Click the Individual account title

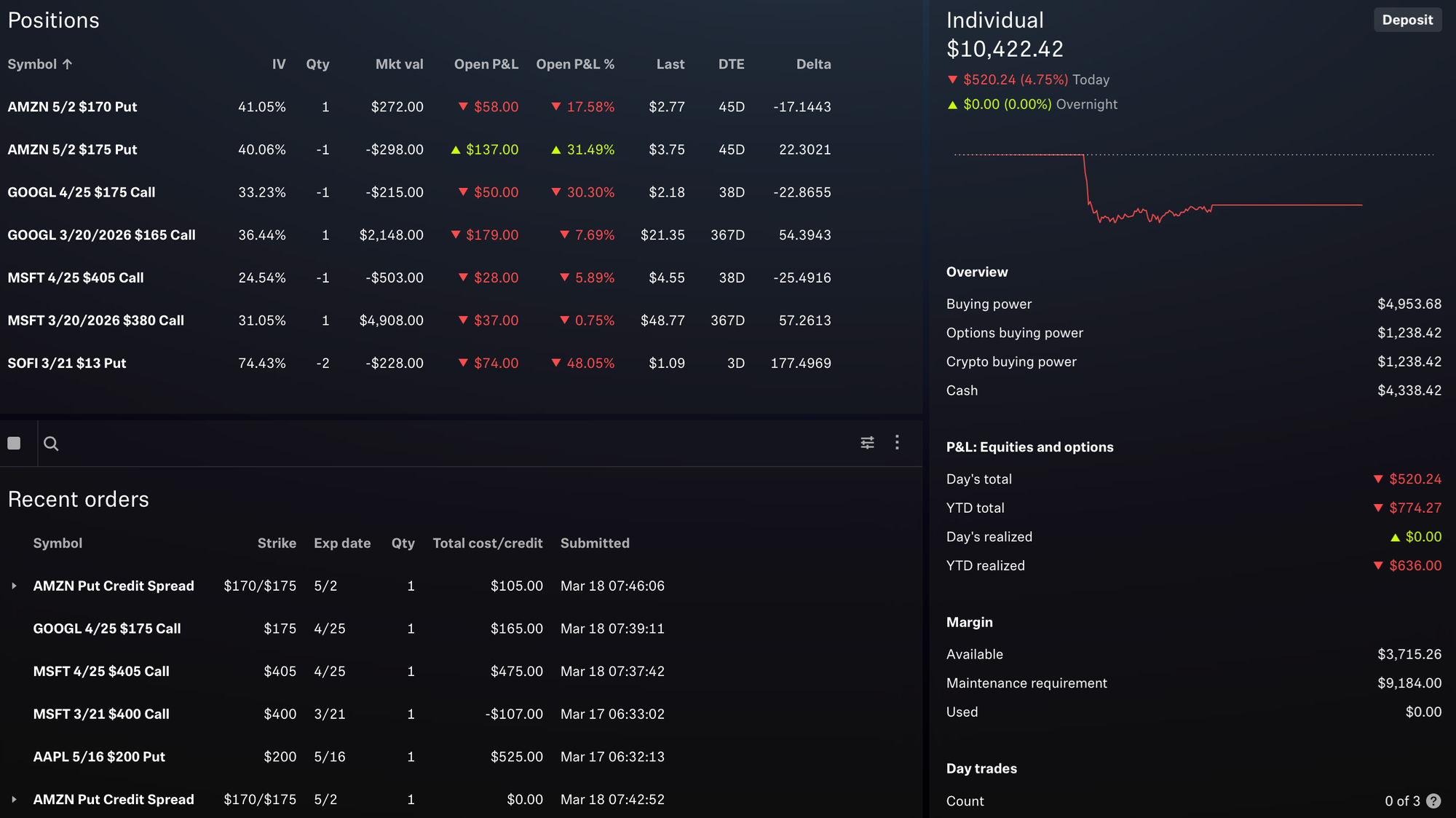tap(994, 20)
